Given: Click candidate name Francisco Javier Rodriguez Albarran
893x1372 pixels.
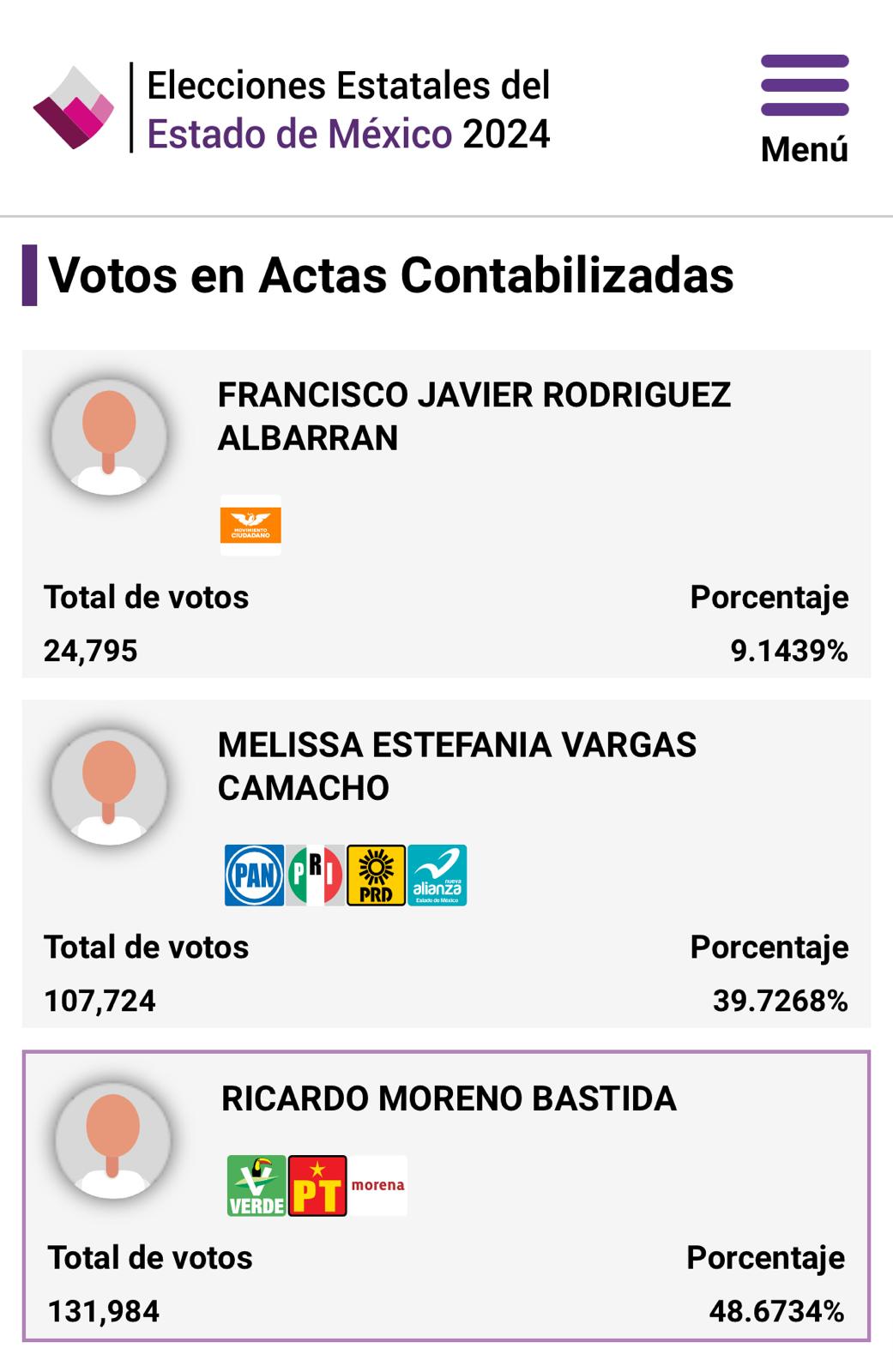Looking at the screenshot, I should coord(474,416).
